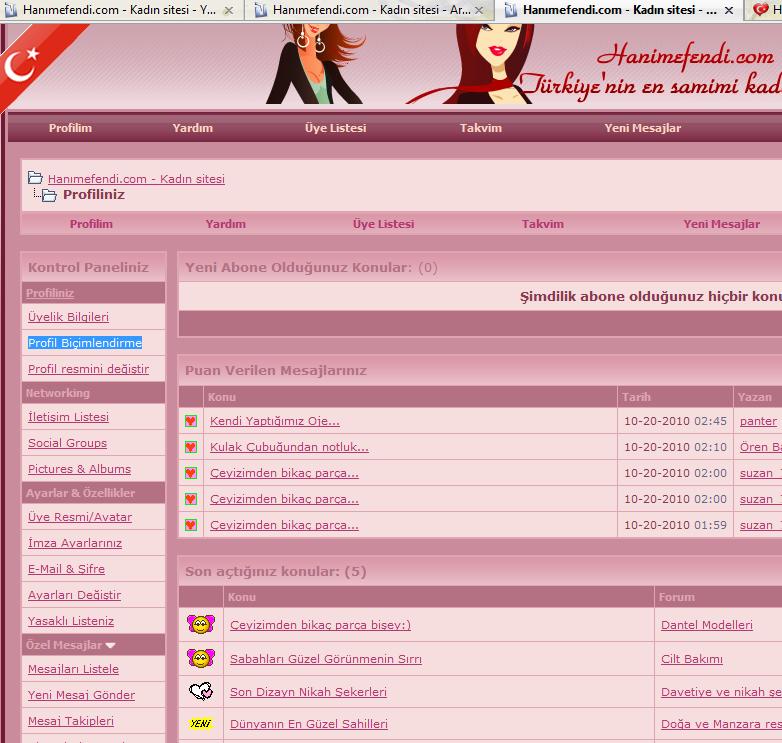
Task: Click heart icon next to Kendi Yaptığımız Oje
Action: coord(191,421)
